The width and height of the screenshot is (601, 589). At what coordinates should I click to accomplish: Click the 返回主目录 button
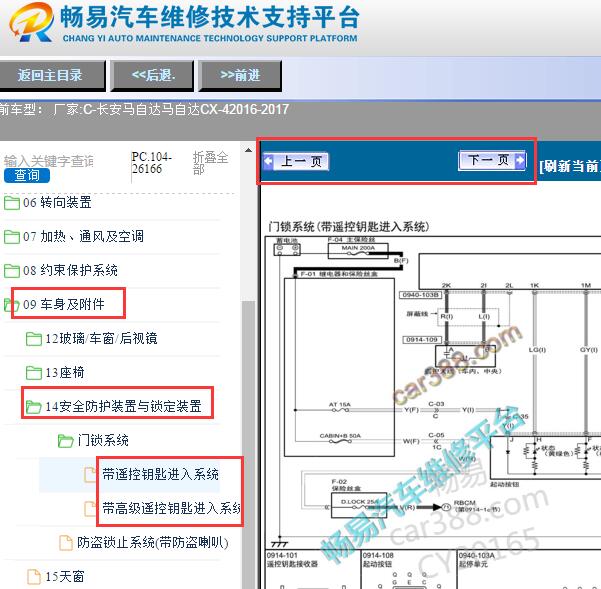[52, 75]
